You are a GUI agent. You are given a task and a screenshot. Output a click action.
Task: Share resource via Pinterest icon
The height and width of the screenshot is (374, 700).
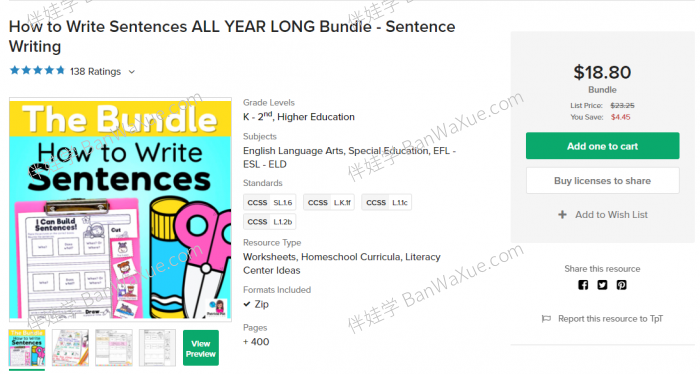coord(621,285)
